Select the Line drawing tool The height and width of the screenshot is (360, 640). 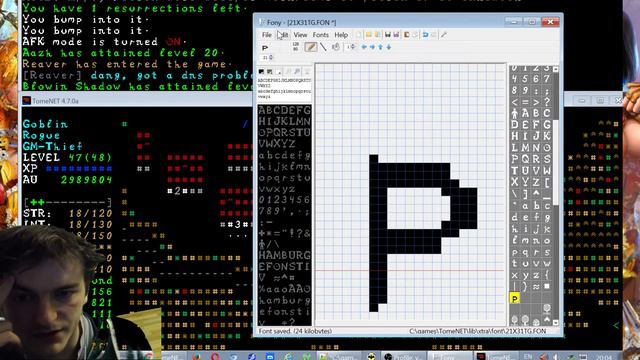coord(323,47)
